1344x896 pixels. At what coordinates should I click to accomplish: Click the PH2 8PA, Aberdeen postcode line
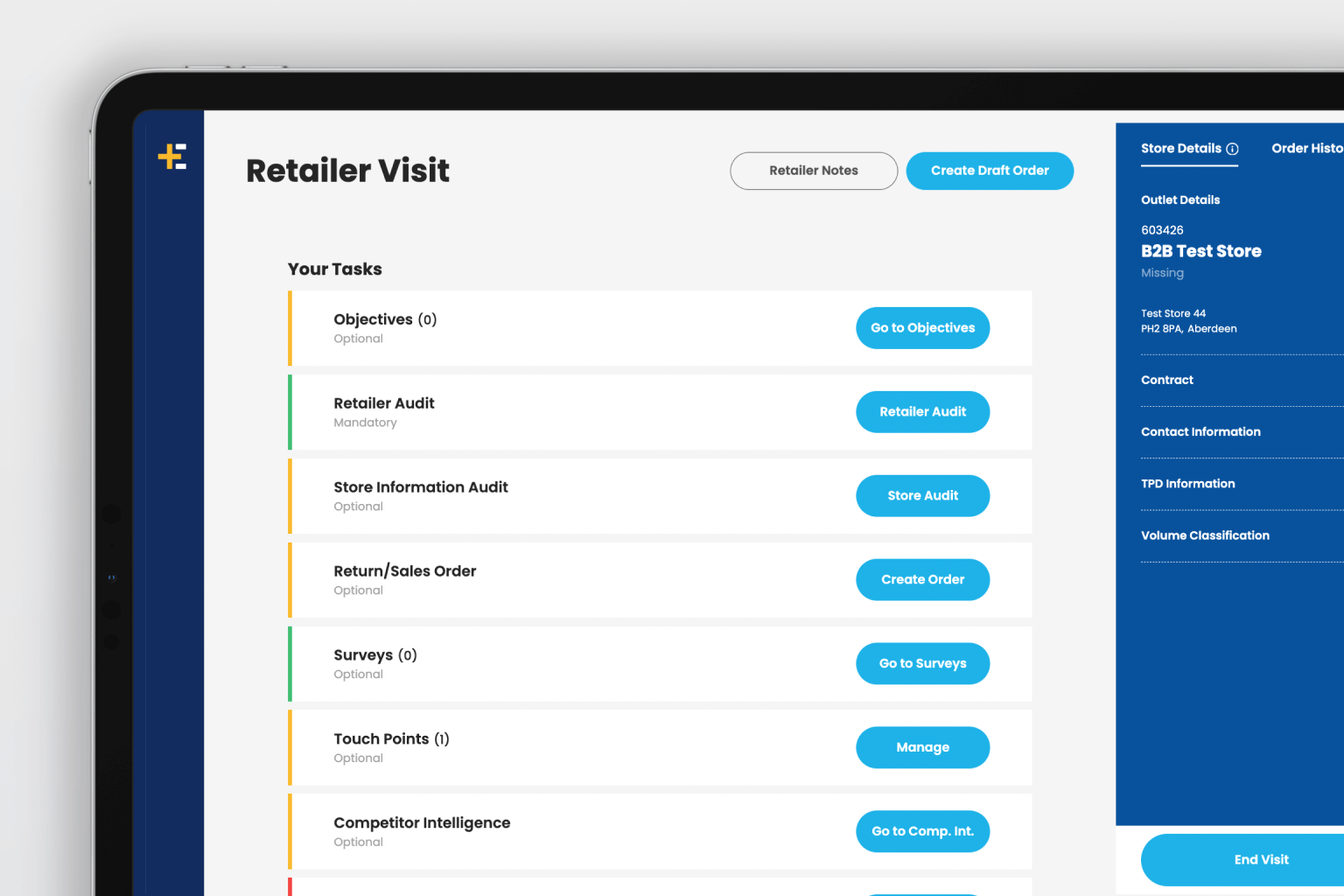coord(1189,329)
